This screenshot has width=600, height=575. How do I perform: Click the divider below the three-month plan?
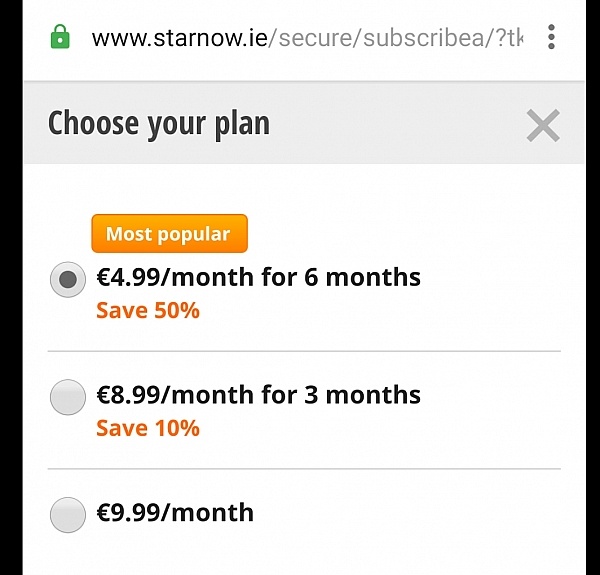[304, 469]
